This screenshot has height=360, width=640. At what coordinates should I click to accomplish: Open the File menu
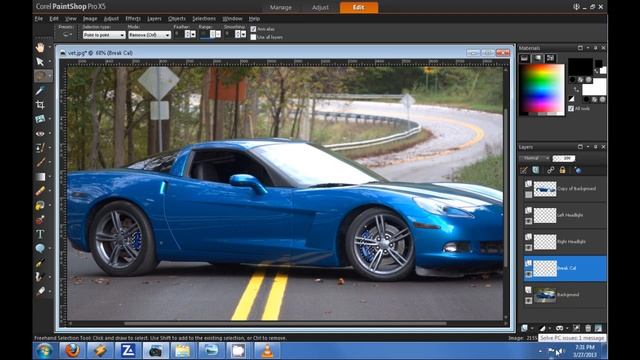(38, 19)
